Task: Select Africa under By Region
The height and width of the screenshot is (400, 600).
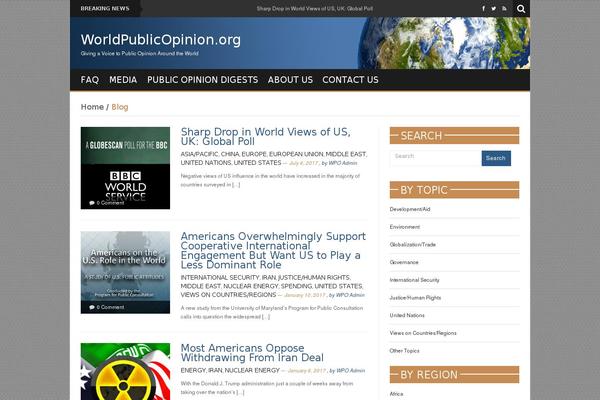Action: (396, 394)
